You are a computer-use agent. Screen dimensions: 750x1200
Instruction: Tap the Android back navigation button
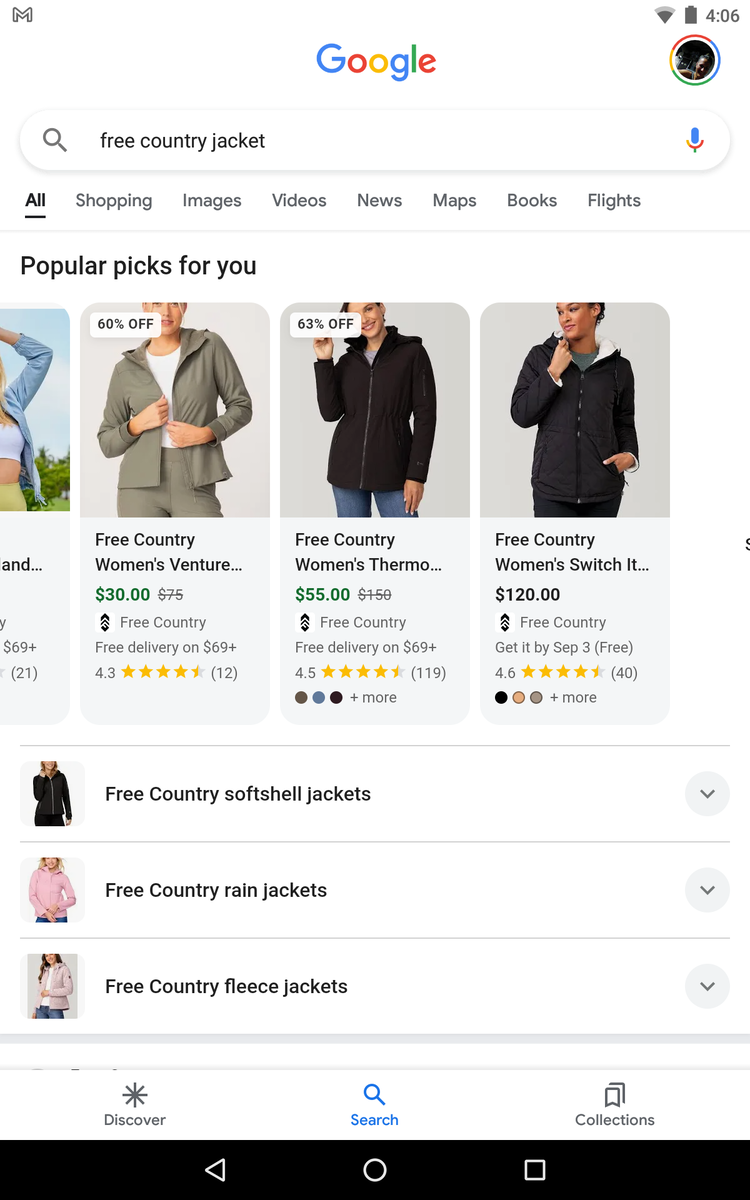click(215, 1170)
